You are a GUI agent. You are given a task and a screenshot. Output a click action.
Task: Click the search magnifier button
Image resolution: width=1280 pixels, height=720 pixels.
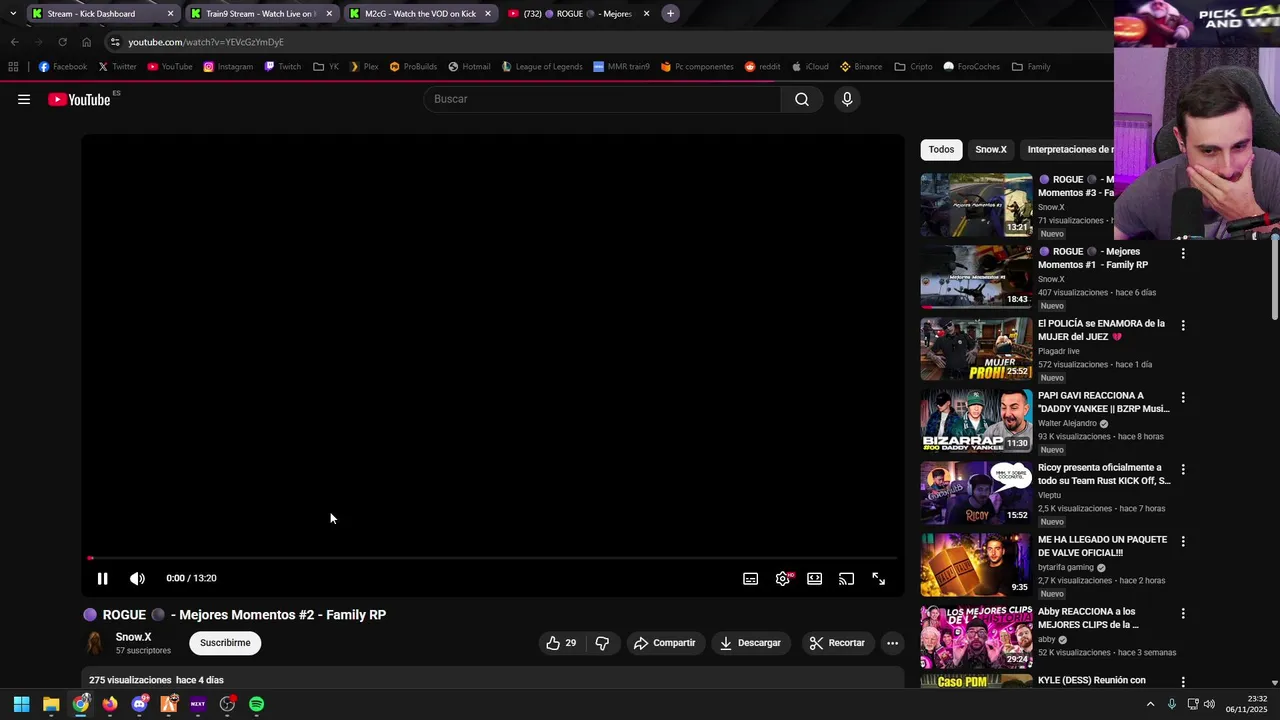point(802,99)
